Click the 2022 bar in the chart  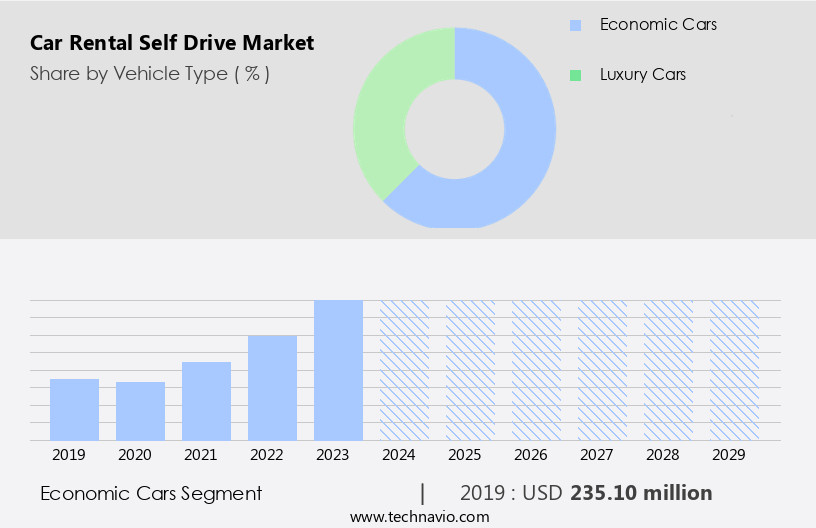coord(272,387)
